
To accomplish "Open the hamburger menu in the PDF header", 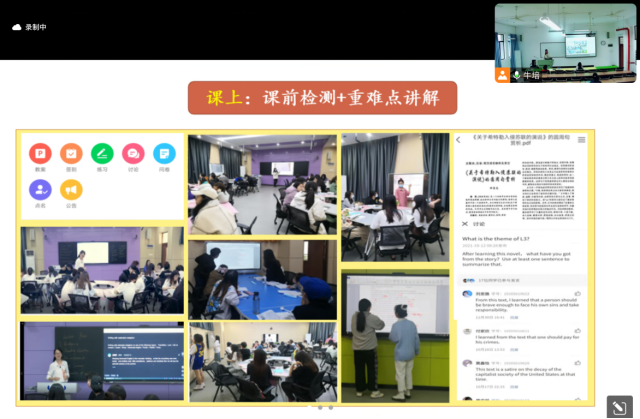I will coord(582,140).
